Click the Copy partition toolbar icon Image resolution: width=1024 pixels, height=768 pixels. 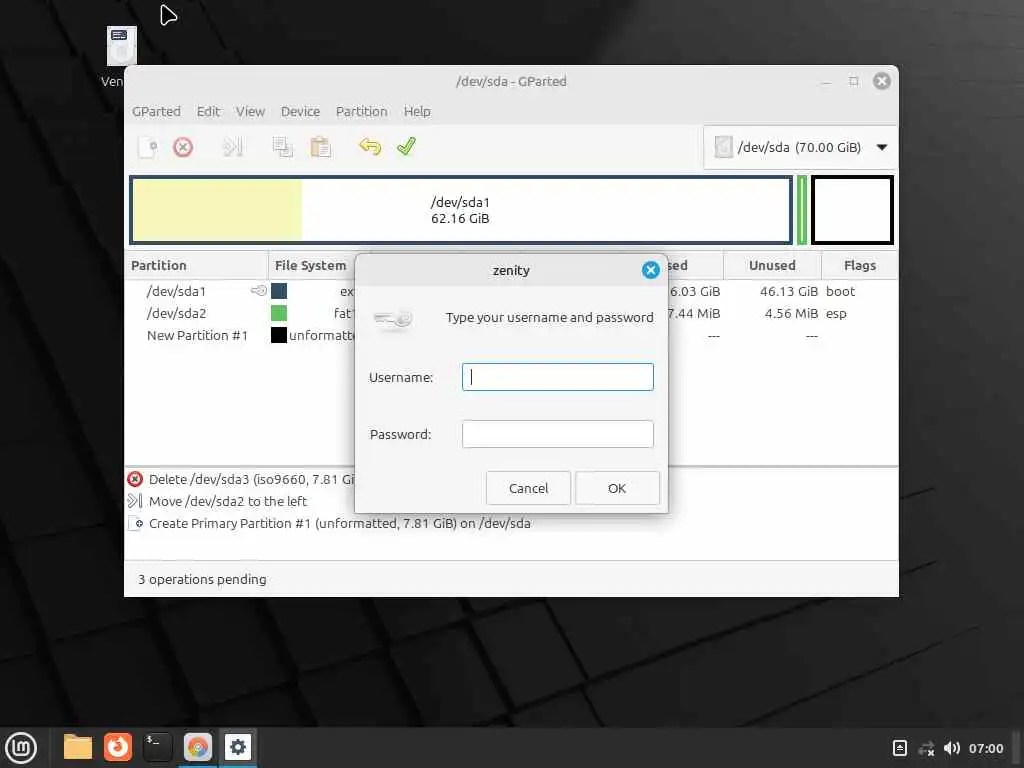click(283, 147)
